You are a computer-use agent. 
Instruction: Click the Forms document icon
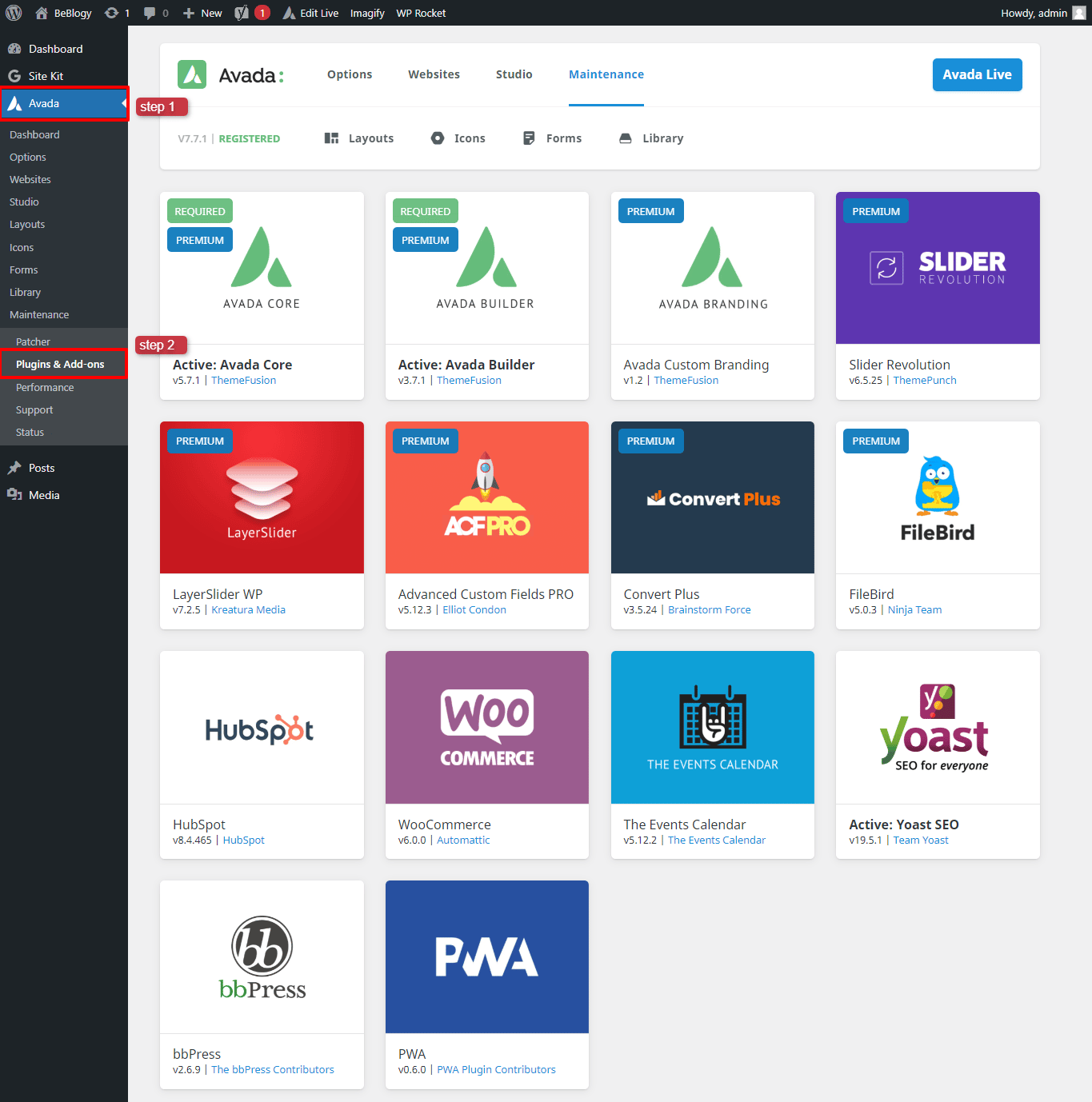click(x=529, y=138)
